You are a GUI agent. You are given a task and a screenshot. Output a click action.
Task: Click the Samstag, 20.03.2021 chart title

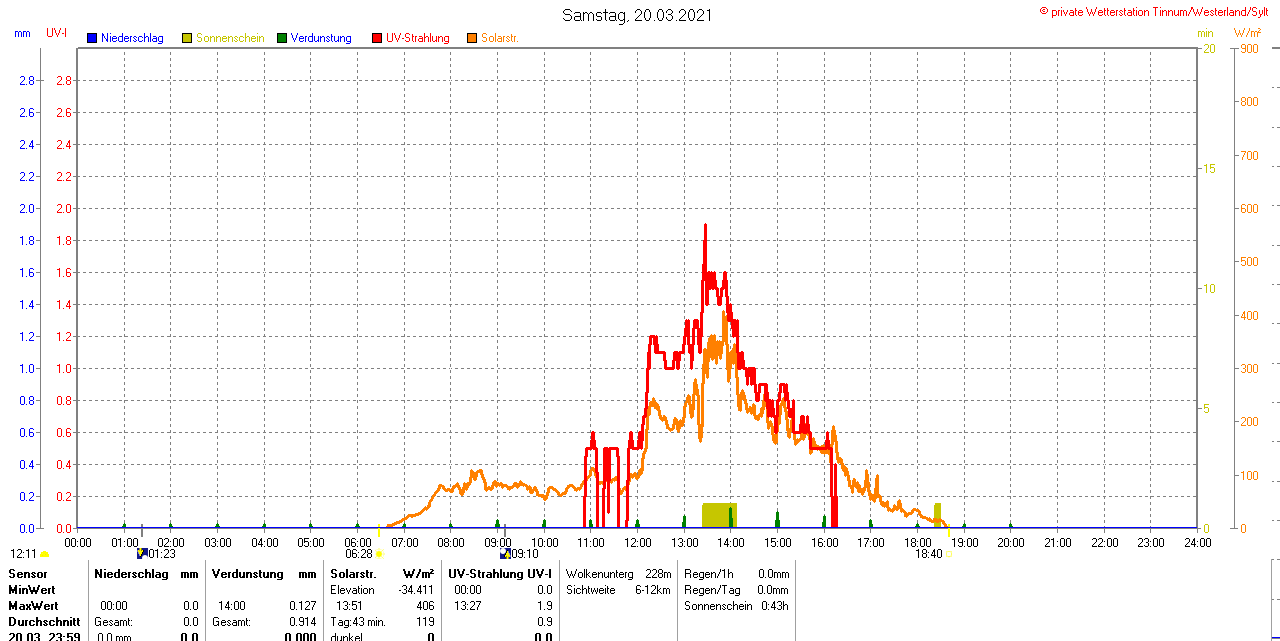pyautogui.click(x=638, y=15)
